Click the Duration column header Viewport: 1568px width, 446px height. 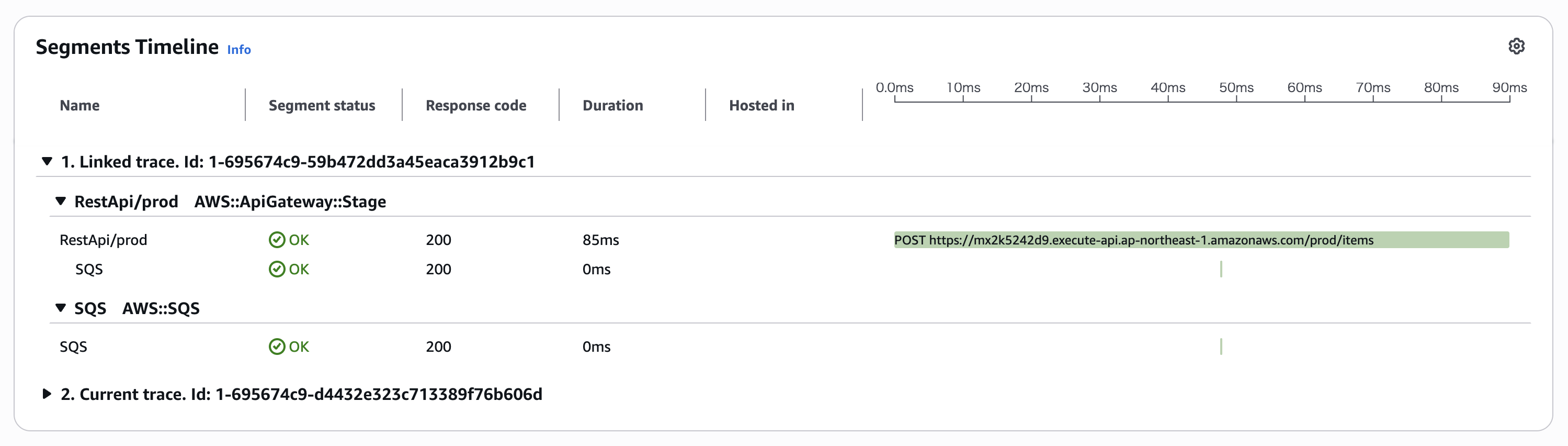(x=612, y=105)
